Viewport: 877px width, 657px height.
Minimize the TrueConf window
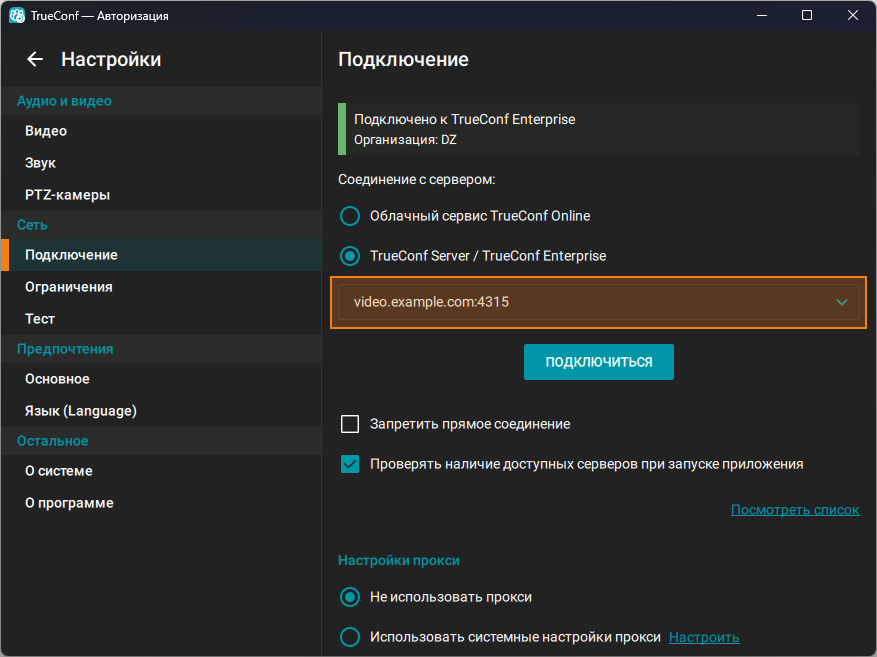coord(761,16)
